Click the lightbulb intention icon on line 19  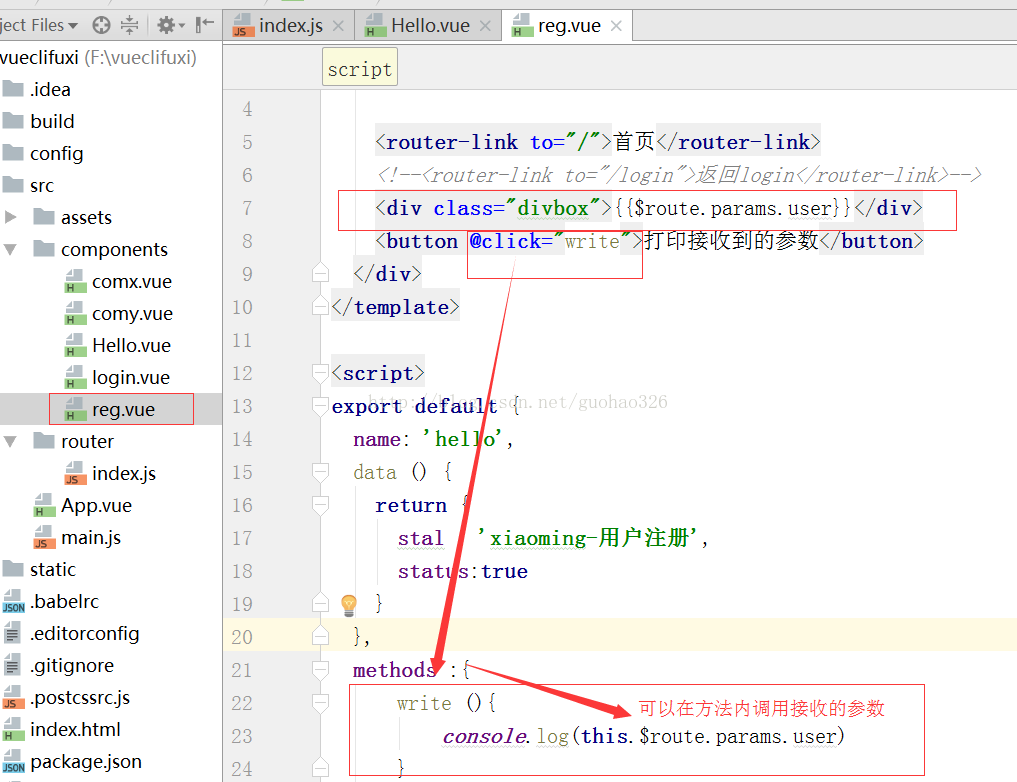click(x=349, y=605)
